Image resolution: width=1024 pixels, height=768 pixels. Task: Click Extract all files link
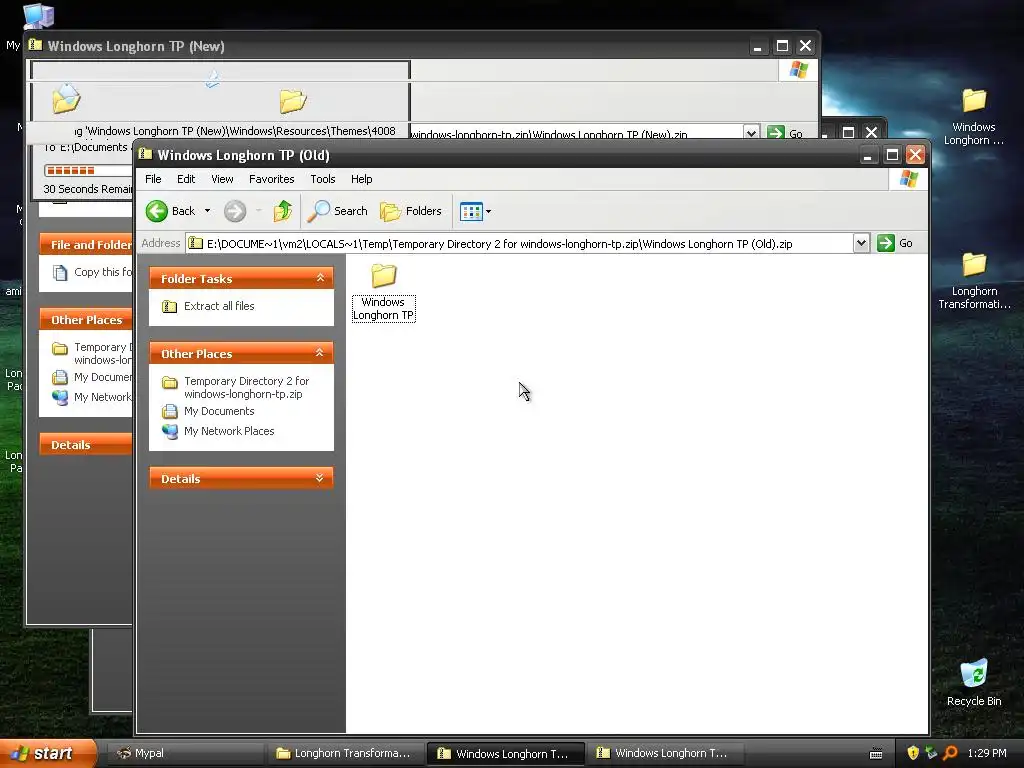219,306
